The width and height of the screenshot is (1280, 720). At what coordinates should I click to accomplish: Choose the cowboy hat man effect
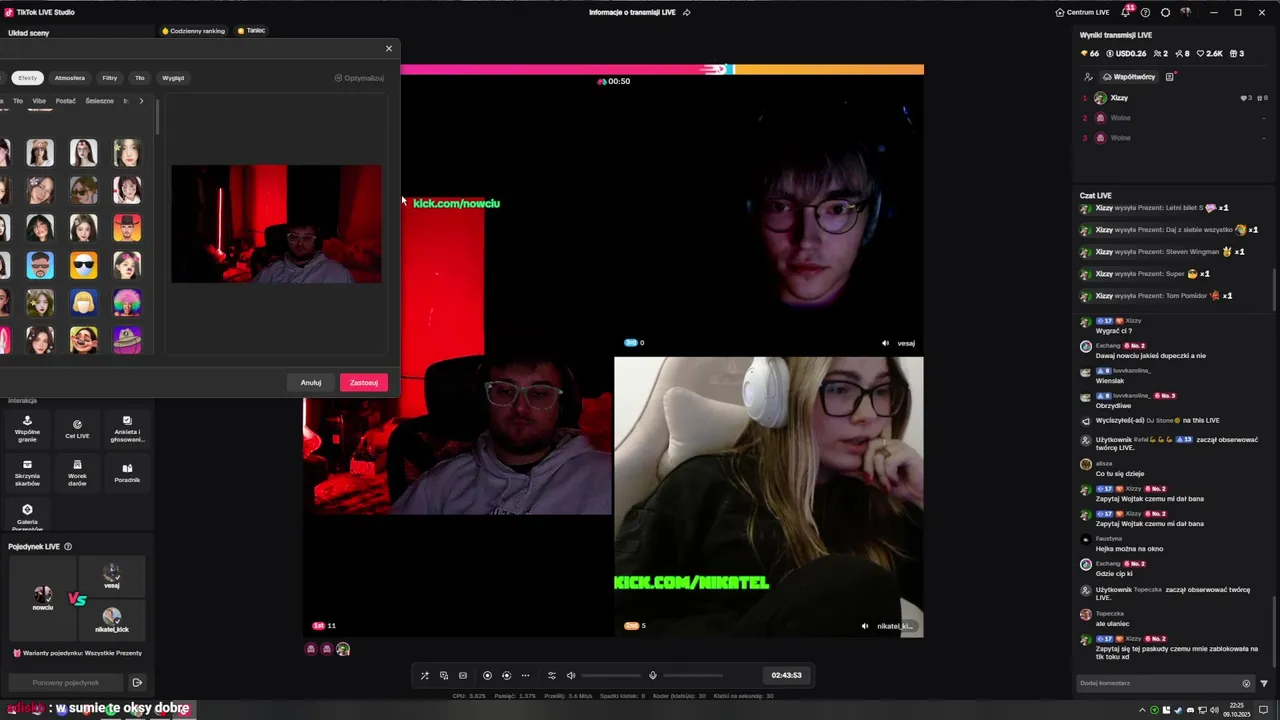pyautogui.click(x=127, y=227)
